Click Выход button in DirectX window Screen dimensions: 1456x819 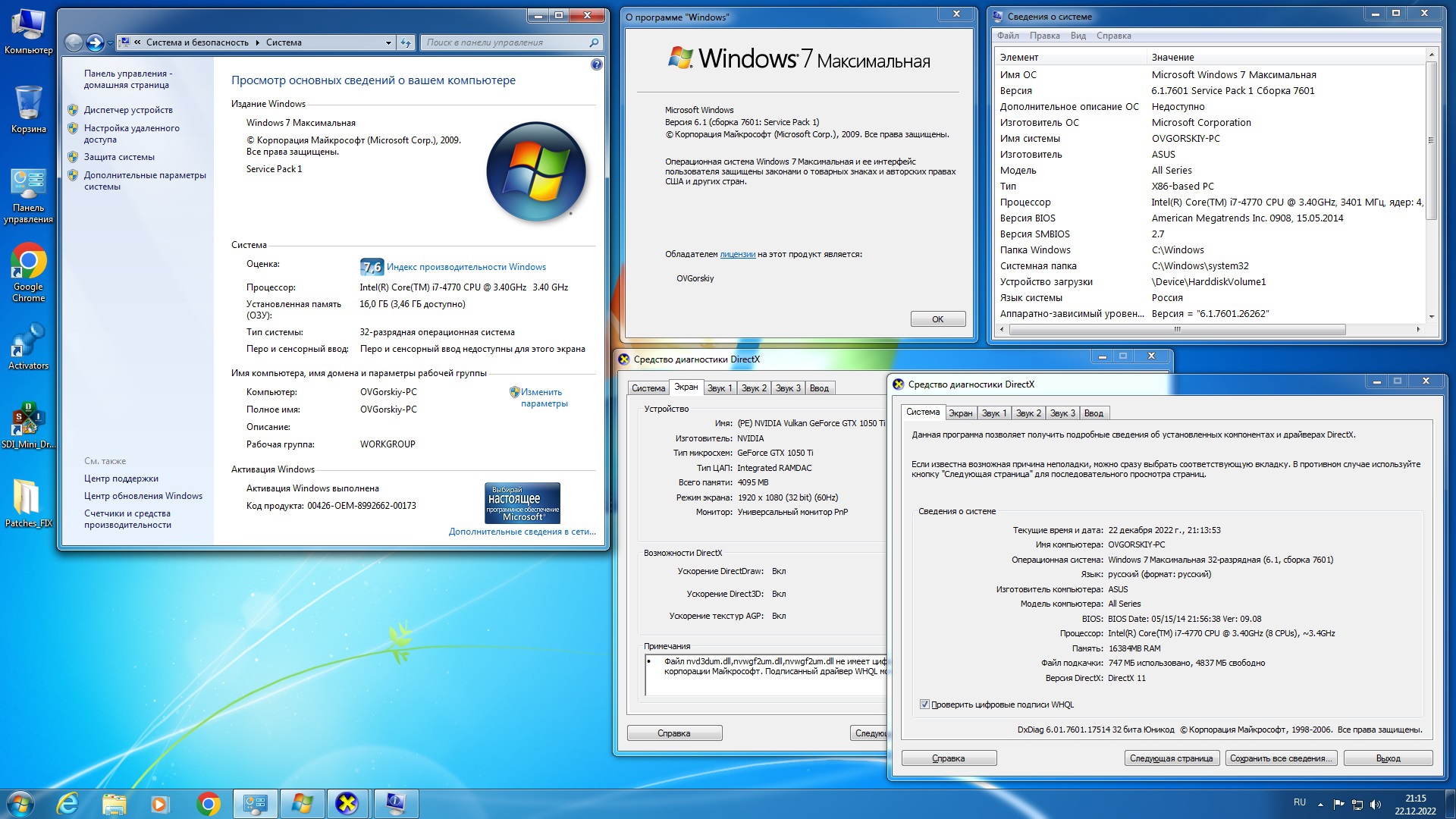1388,758
